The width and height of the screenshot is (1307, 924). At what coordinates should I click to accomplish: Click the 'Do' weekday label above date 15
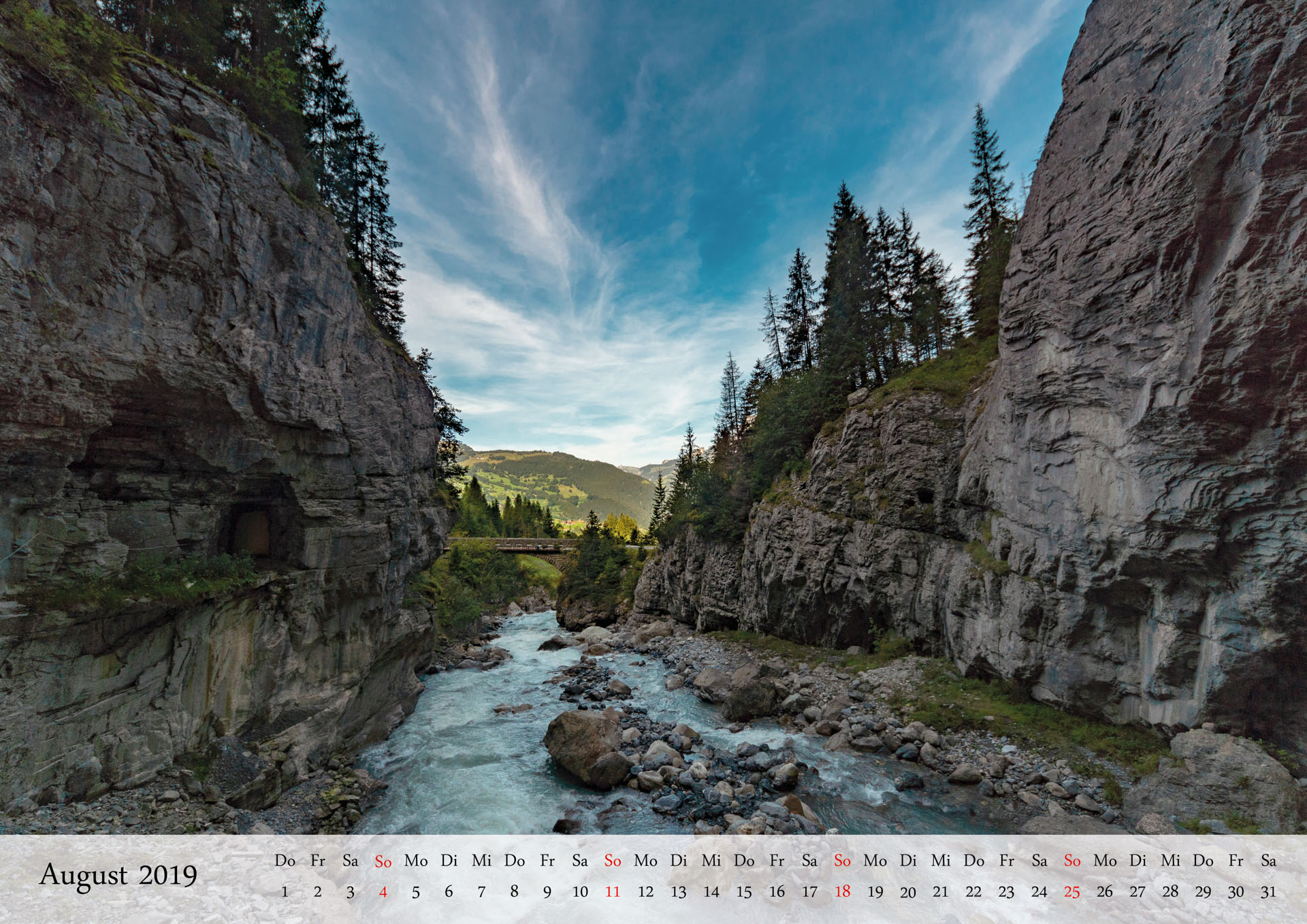click(x=744, y=861)
